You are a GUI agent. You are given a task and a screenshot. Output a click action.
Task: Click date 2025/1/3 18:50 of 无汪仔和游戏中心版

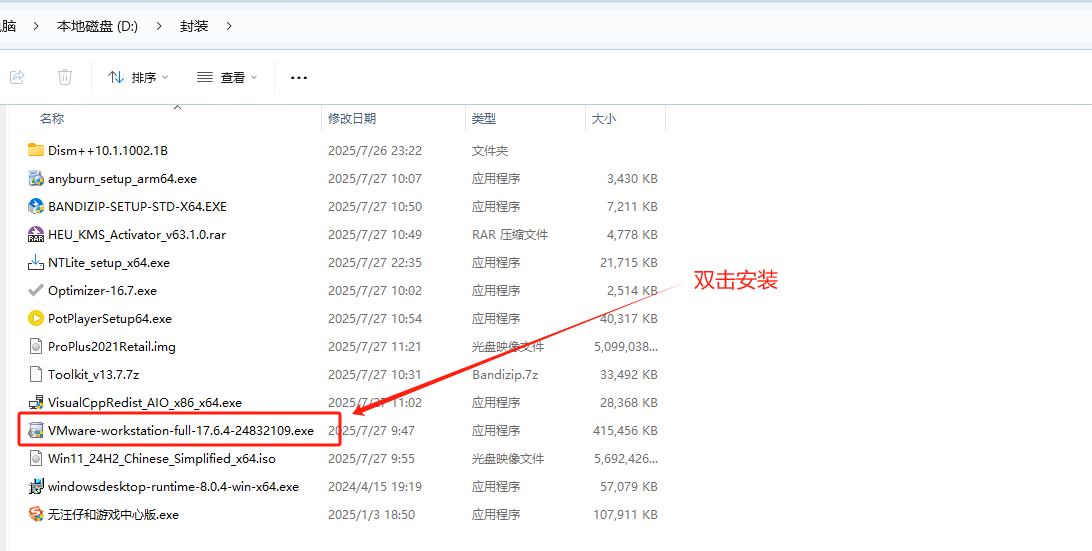tap(371, 515)
